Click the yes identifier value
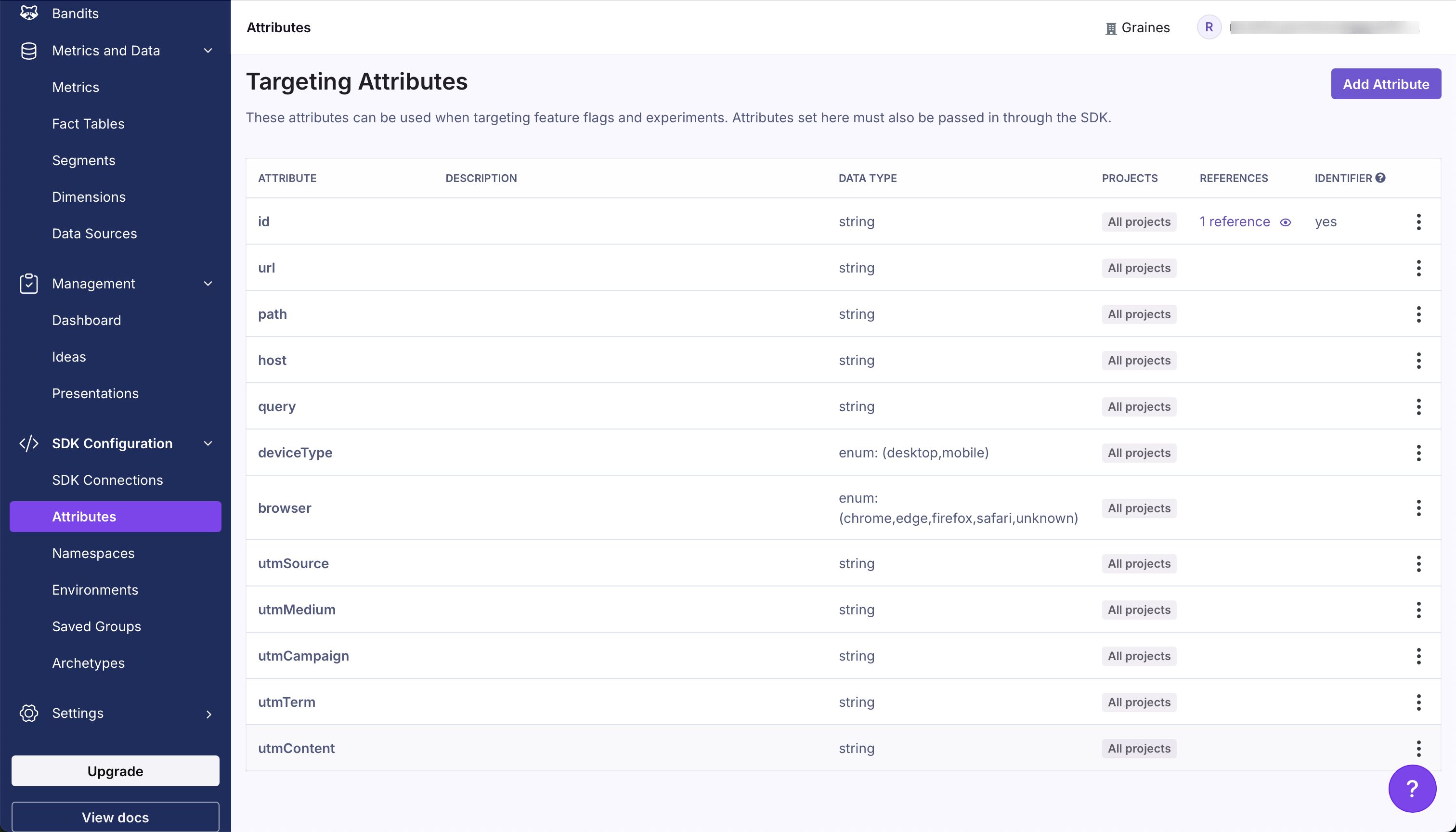 pos(1326,221)
